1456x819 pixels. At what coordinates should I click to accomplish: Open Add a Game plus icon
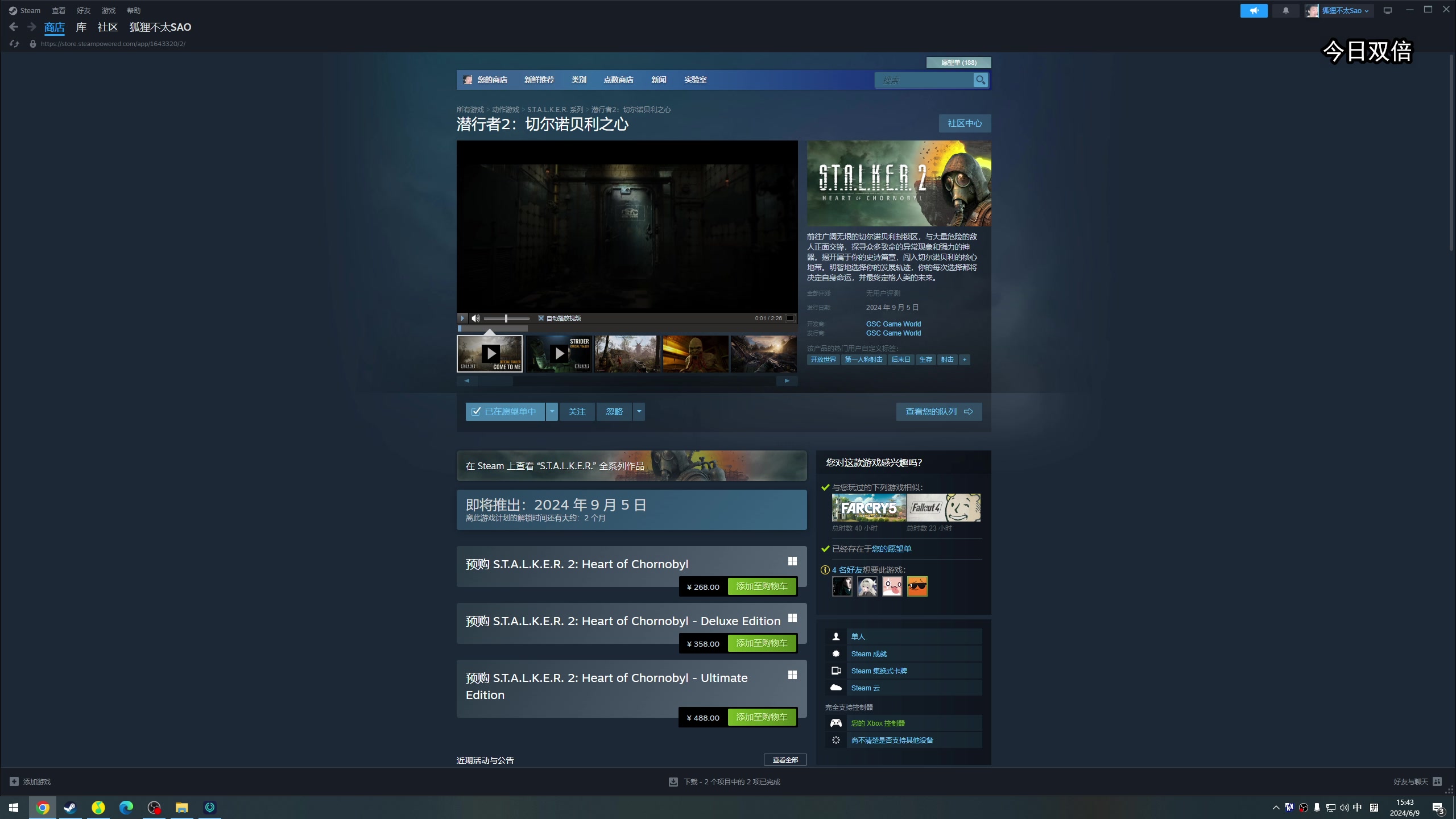(x=14, y=781)
